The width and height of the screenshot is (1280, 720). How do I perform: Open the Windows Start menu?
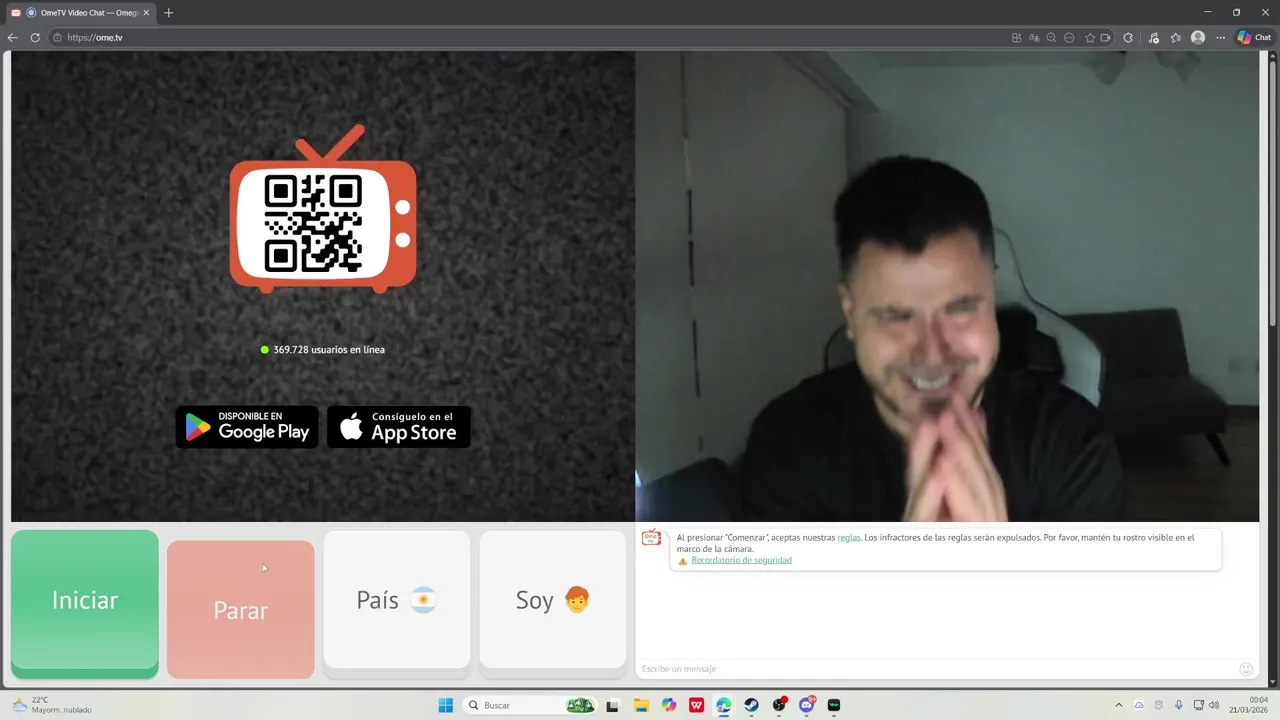pos(446,705)
